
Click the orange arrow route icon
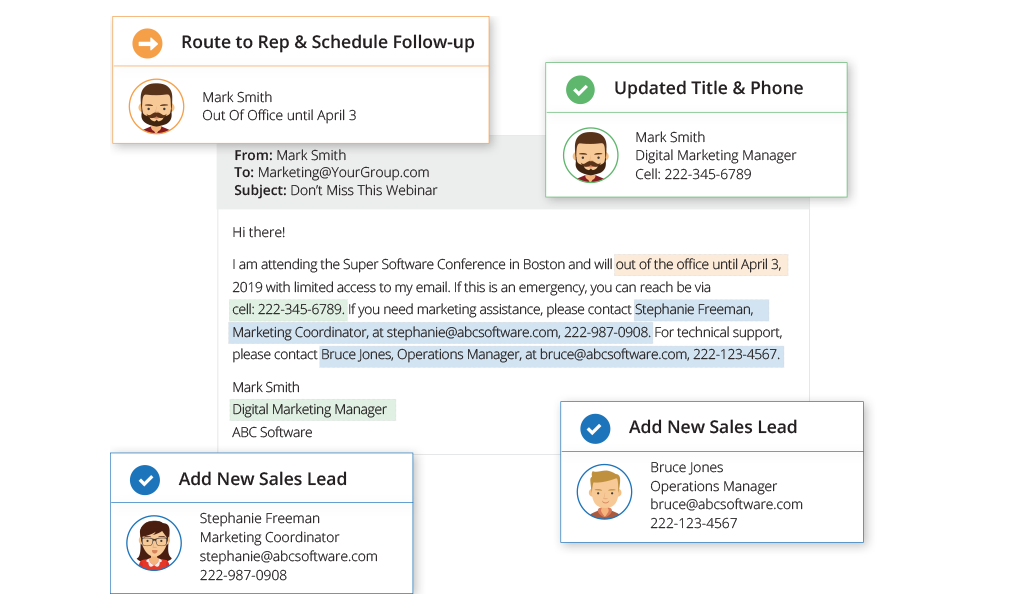coord(148,43)
